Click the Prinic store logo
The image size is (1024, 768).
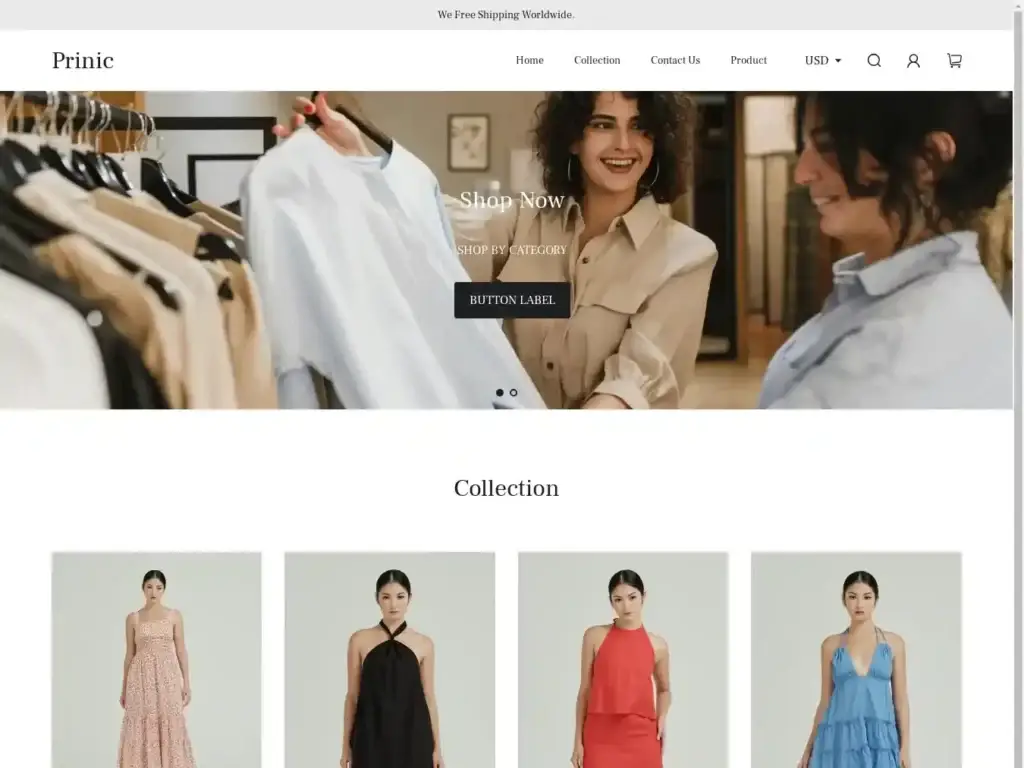[83, 61]
